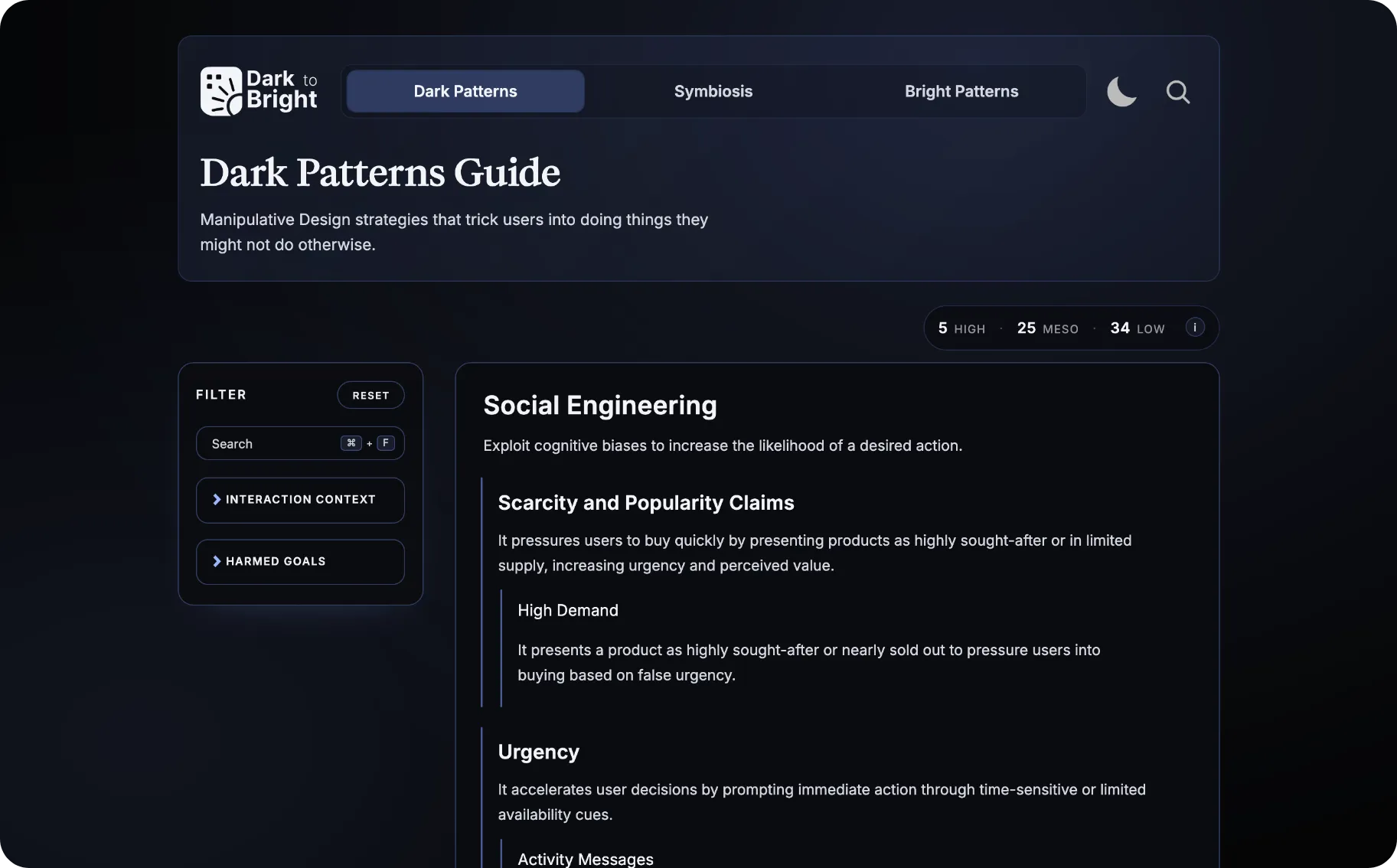
Task: Click the info icon beside severity counts
Action: pos(1193,328)
